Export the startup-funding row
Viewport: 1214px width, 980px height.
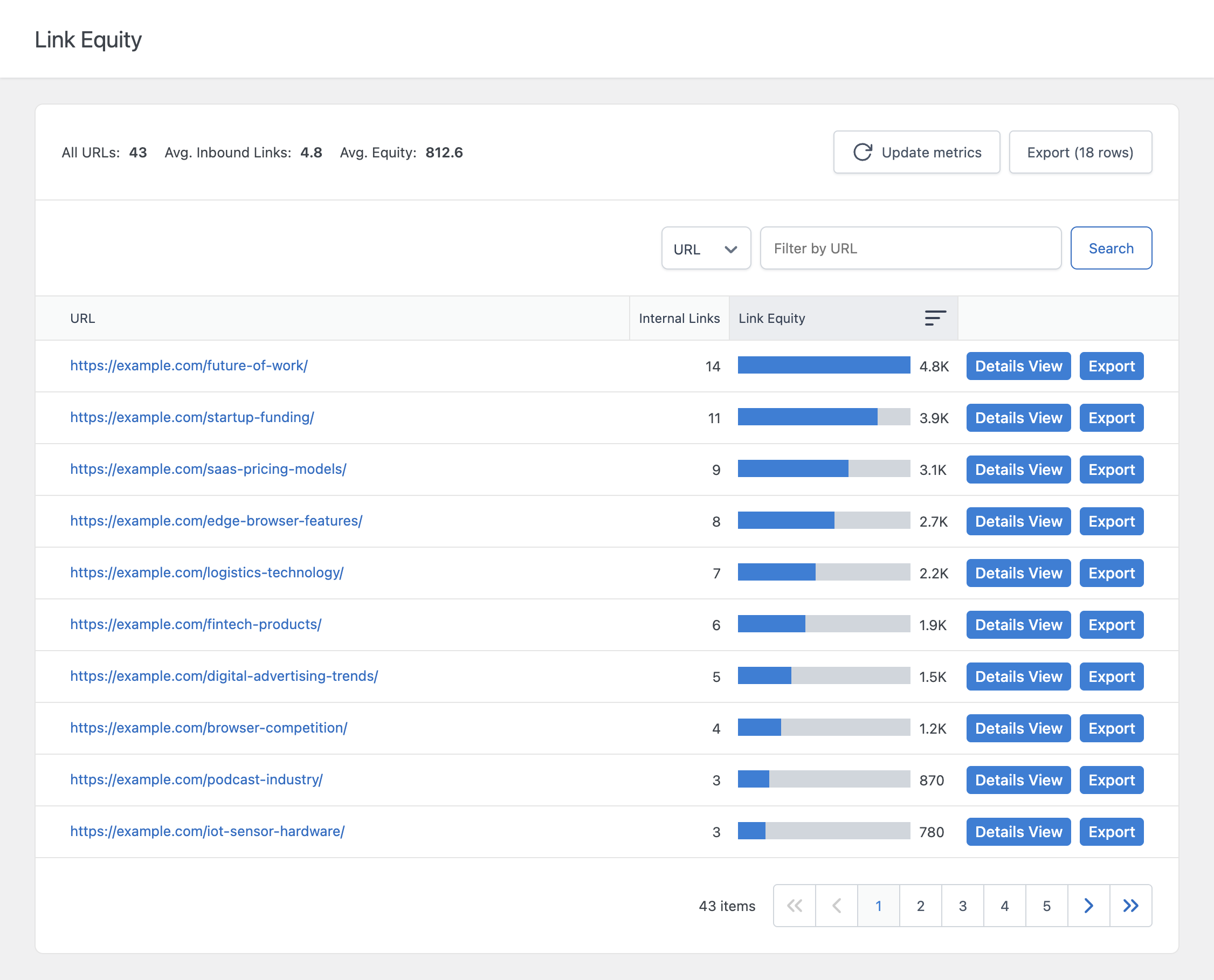(x=1111, y=418)
